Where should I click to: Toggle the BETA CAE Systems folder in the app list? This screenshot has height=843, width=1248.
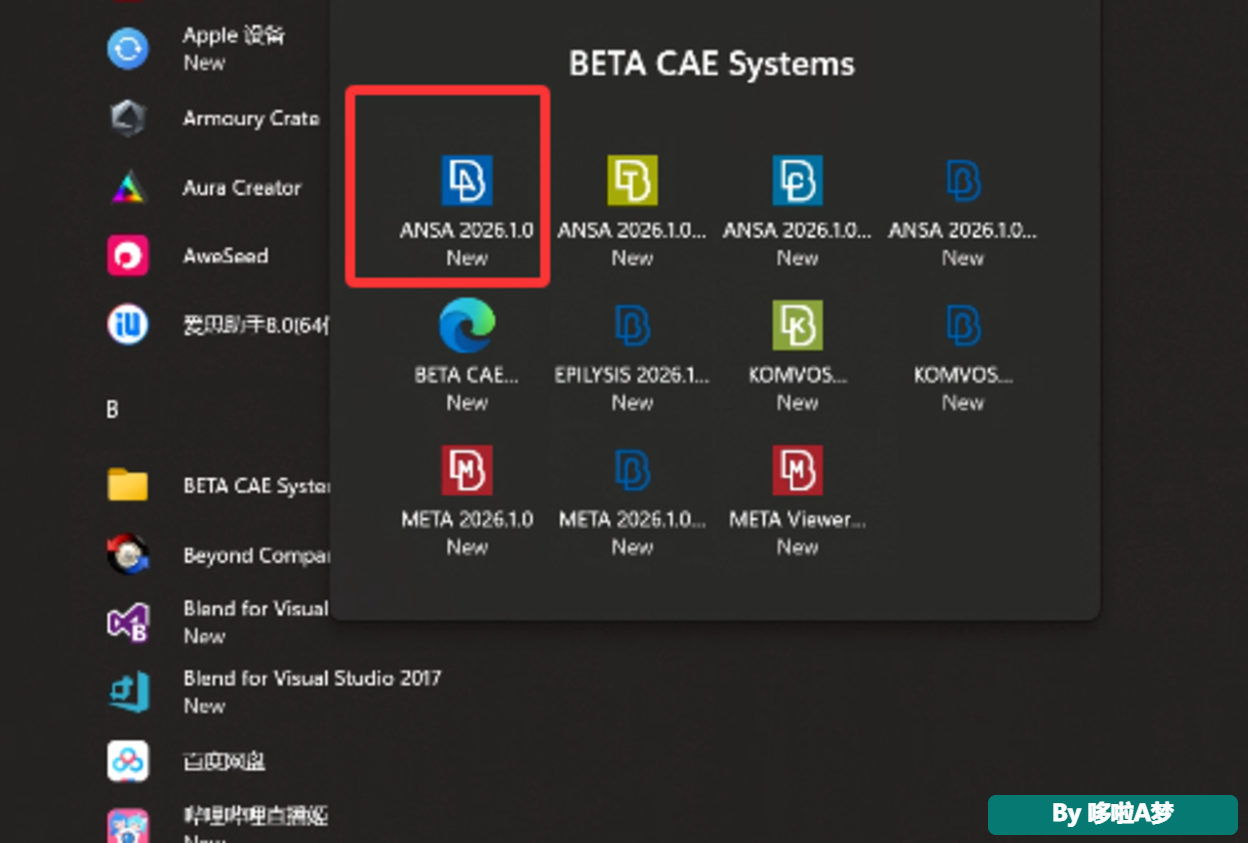pos(218,486)
